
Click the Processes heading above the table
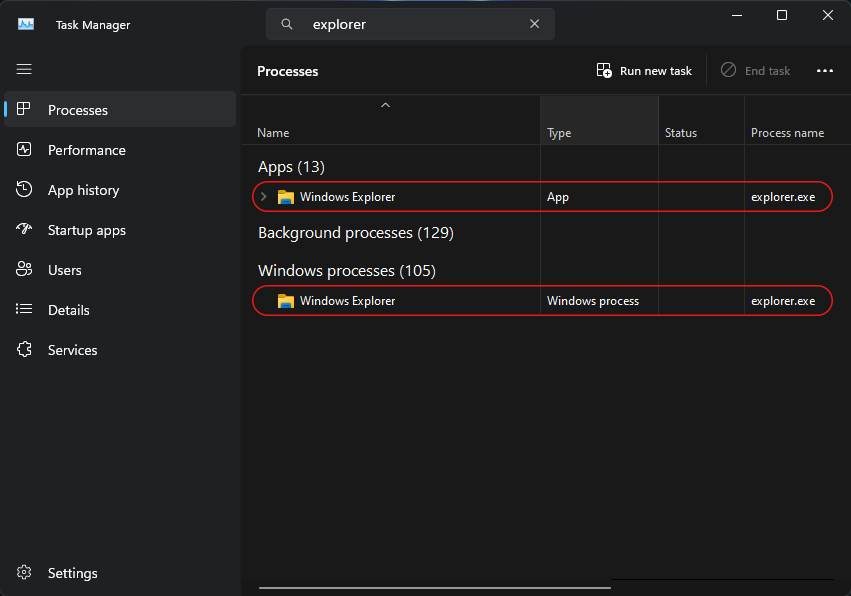[288, 71]
